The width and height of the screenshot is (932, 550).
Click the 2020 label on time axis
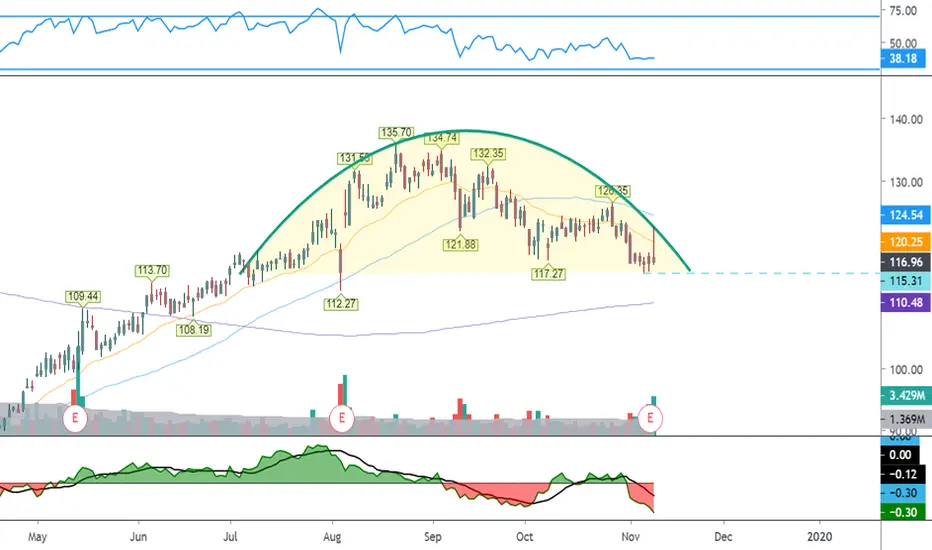820,536
